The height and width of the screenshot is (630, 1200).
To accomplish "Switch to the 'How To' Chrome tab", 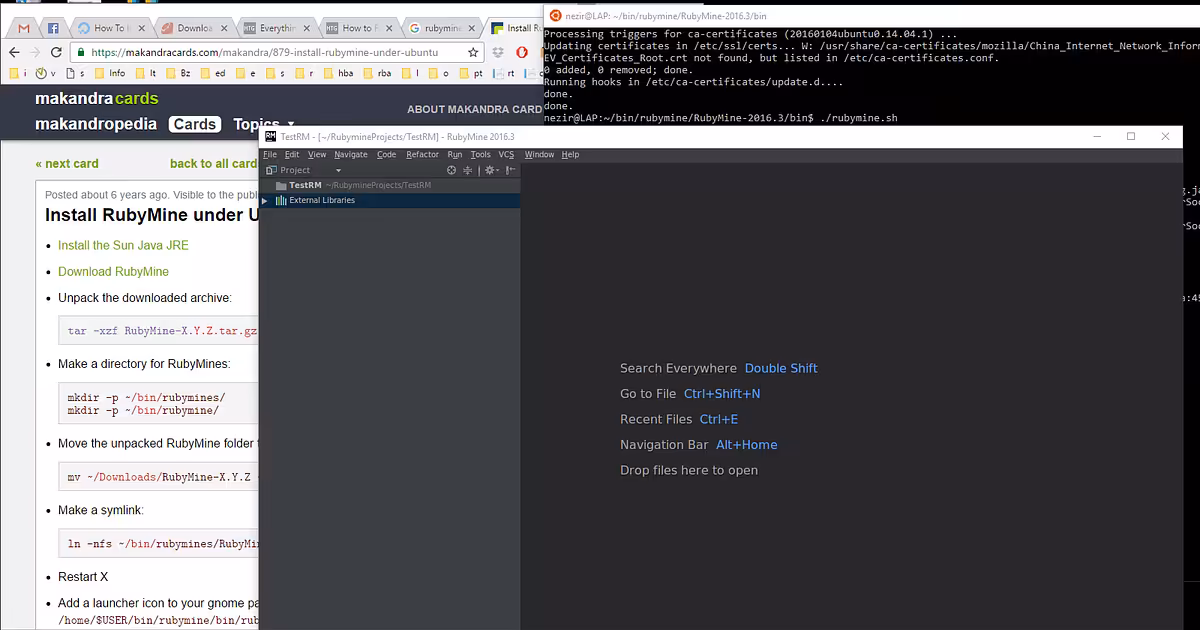I will click(110, 28).
